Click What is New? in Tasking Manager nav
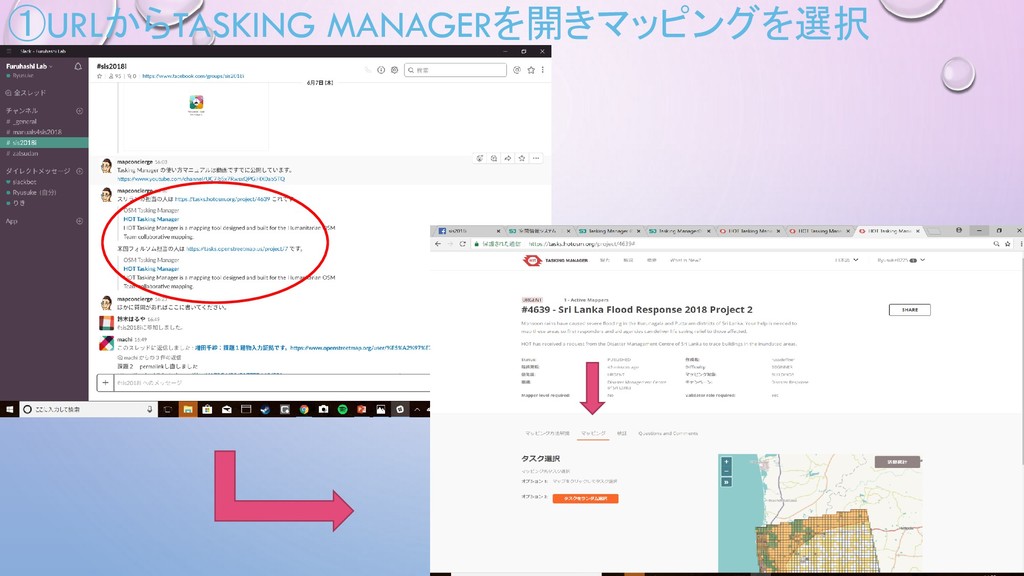Viewport: 1024px width, 576px height. click(x=685, y=261)
